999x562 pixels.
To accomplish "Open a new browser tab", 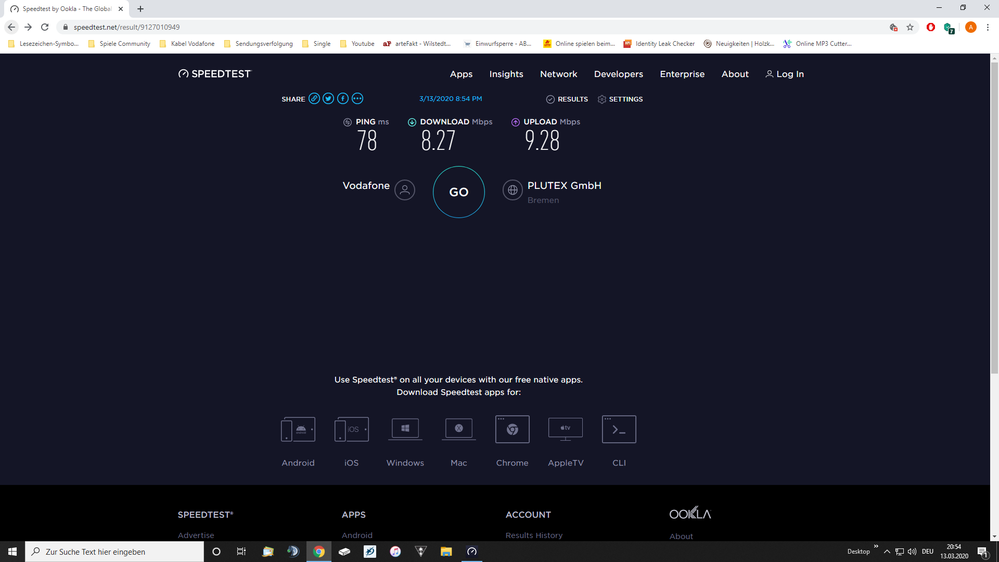I will coord(140,9).
